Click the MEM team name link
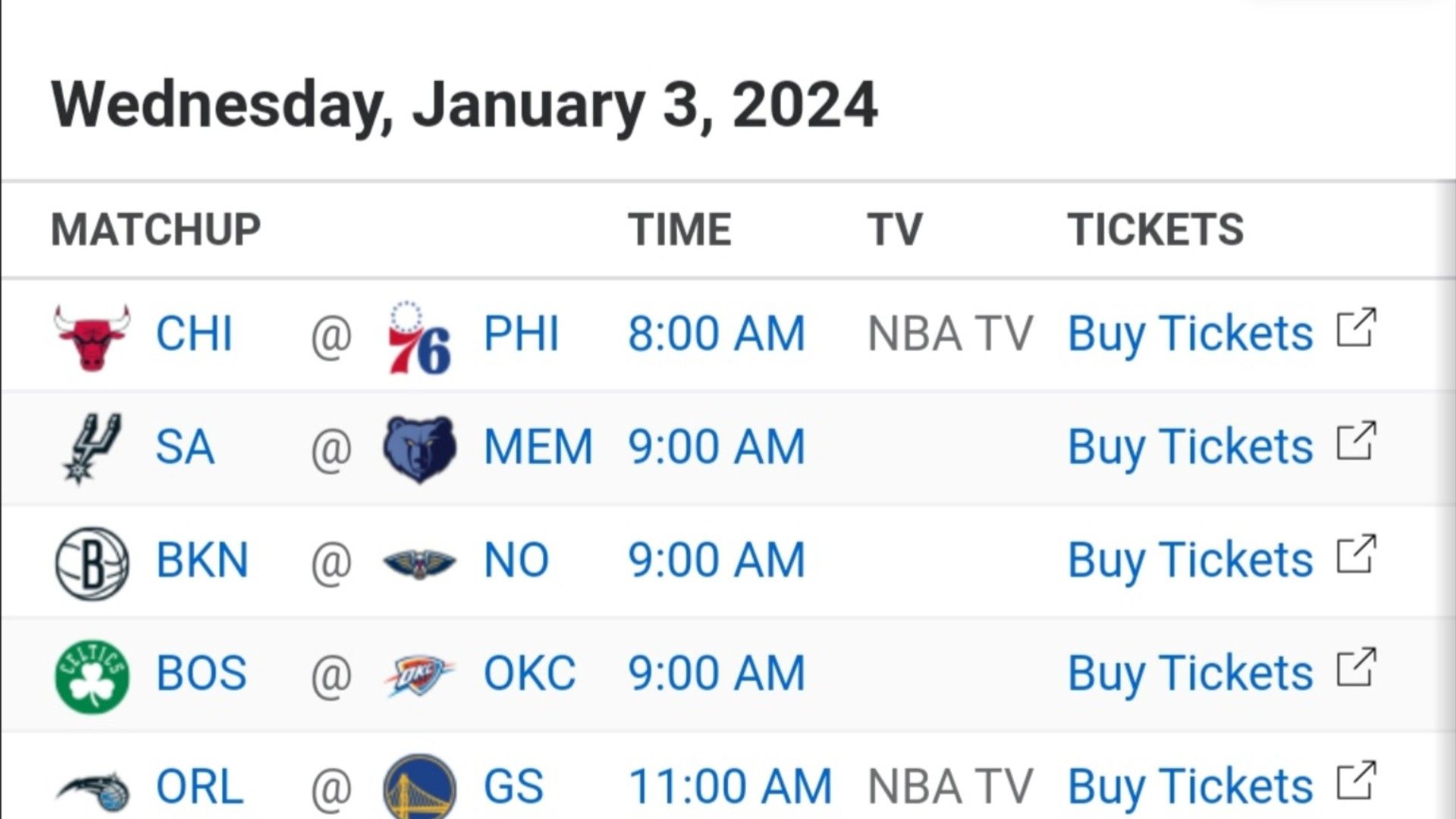This screenshot has height=819, width=1456. [538, 447]
